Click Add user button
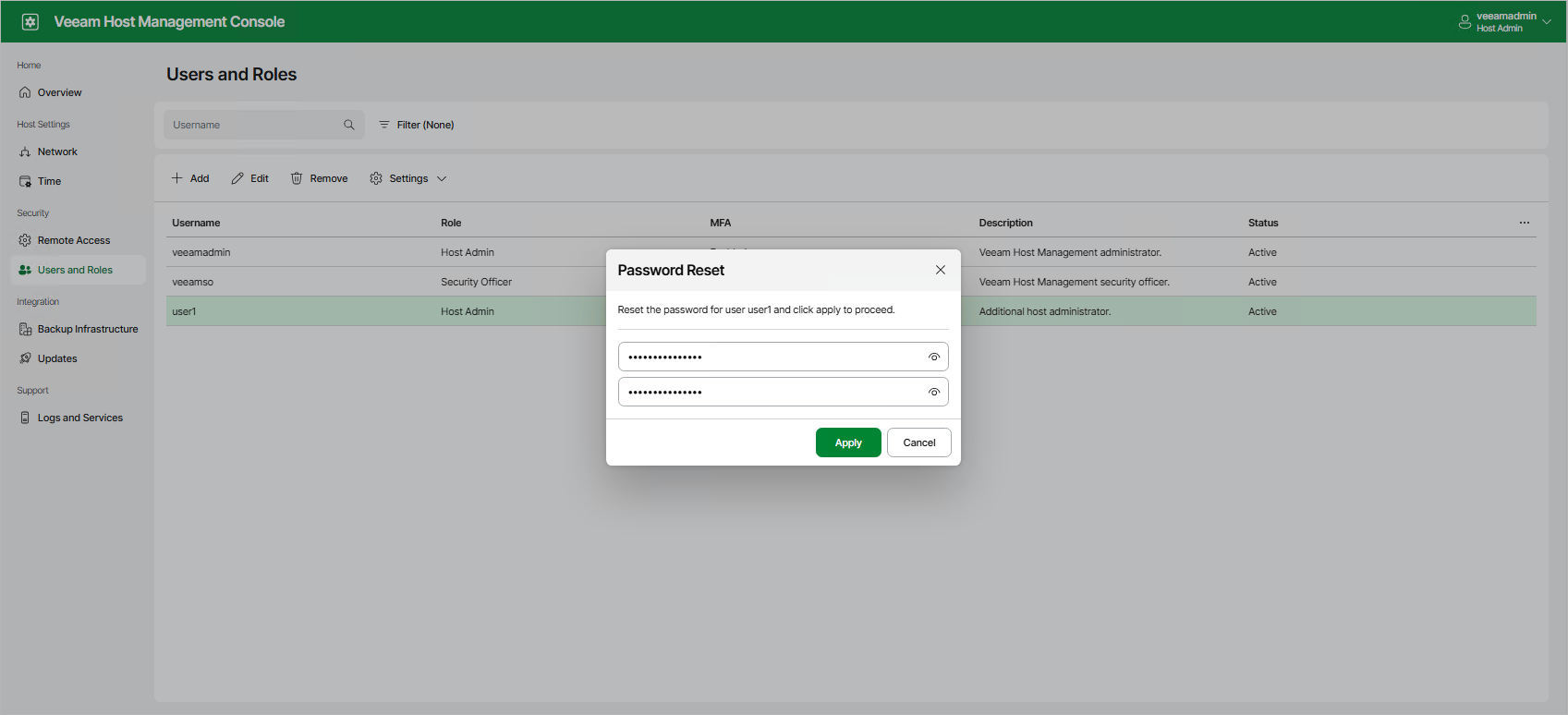Screen dimensions: 1568x715 (190, 178)
